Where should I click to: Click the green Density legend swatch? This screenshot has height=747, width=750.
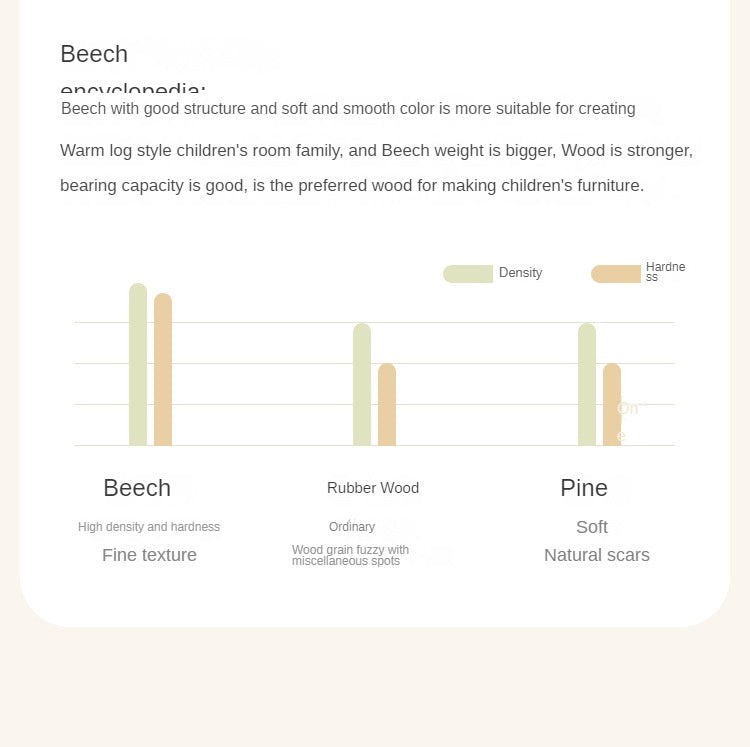coord(468,273)
